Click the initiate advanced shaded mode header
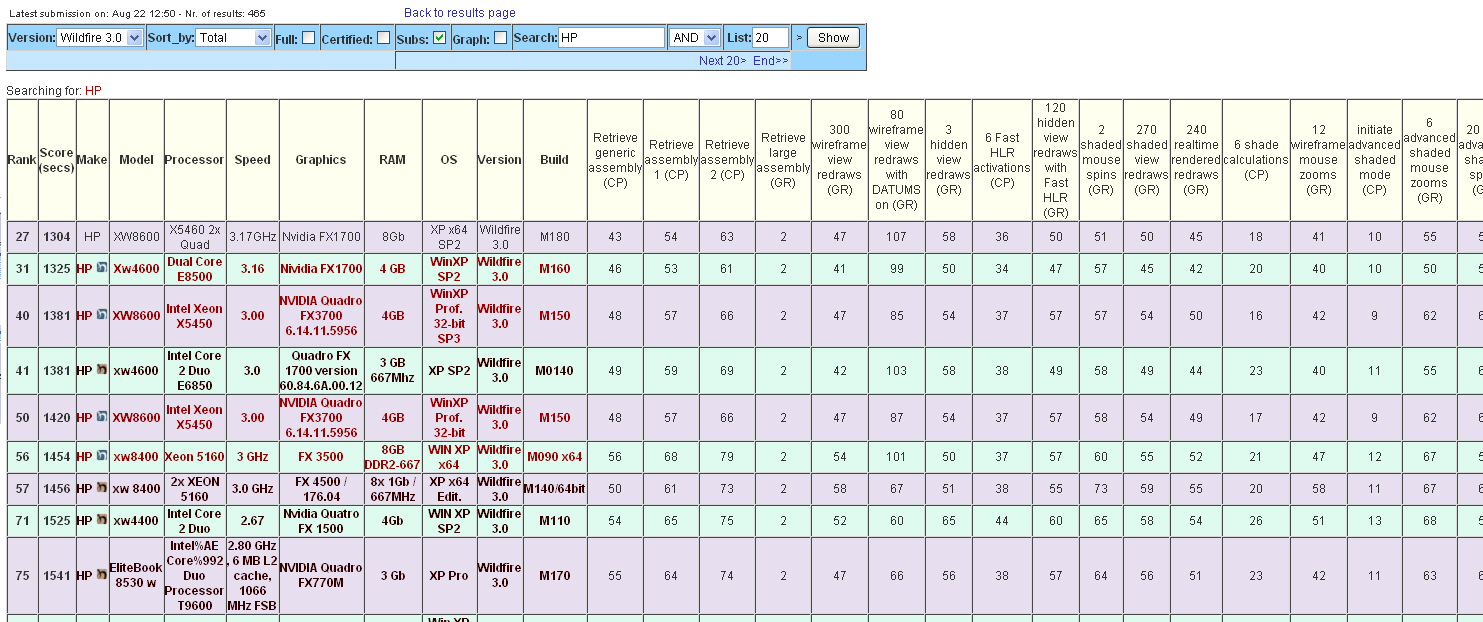The width and height of the screenshot is (1483, 622). coord(1375,160)
